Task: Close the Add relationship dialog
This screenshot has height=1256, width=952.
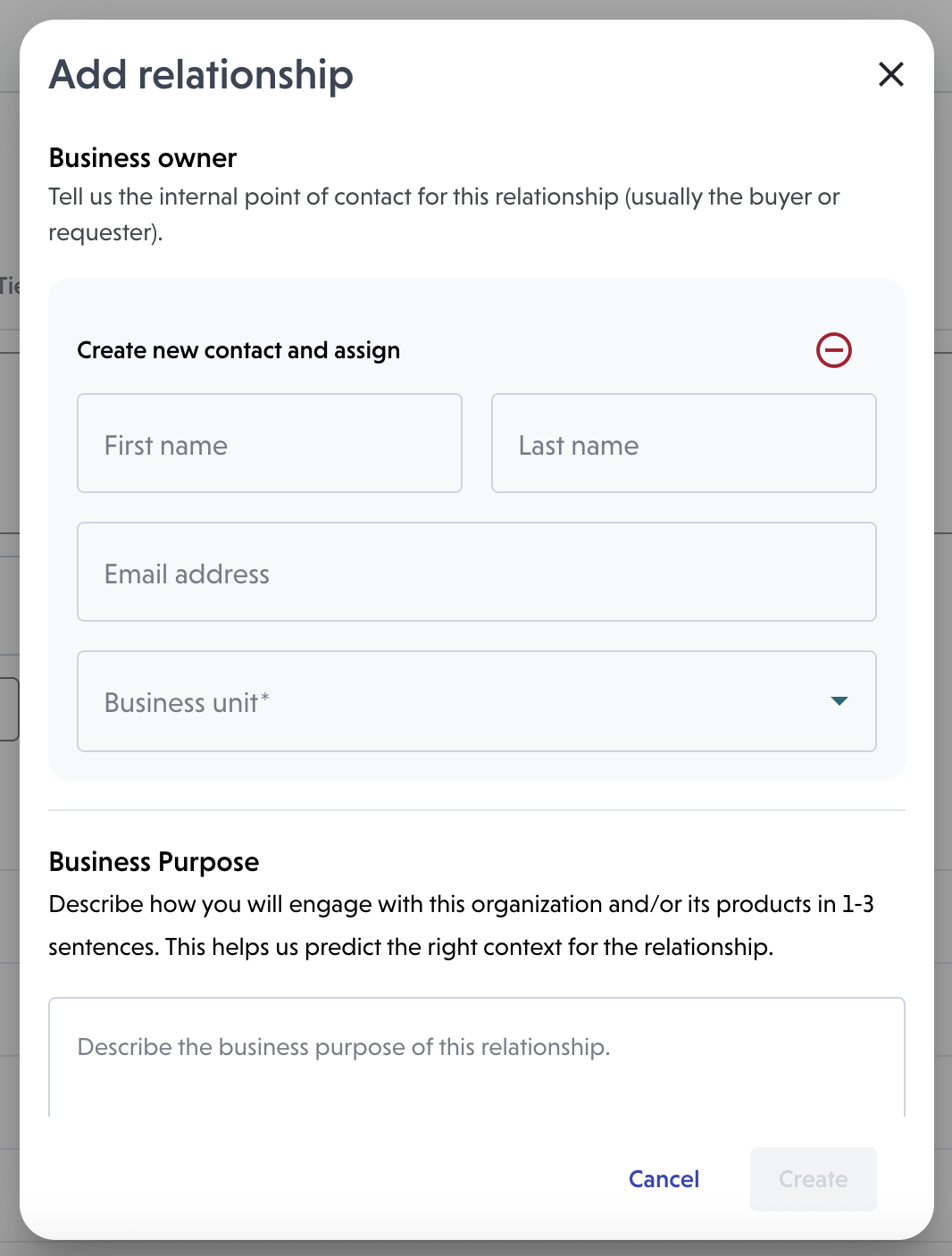Action: 890,74
